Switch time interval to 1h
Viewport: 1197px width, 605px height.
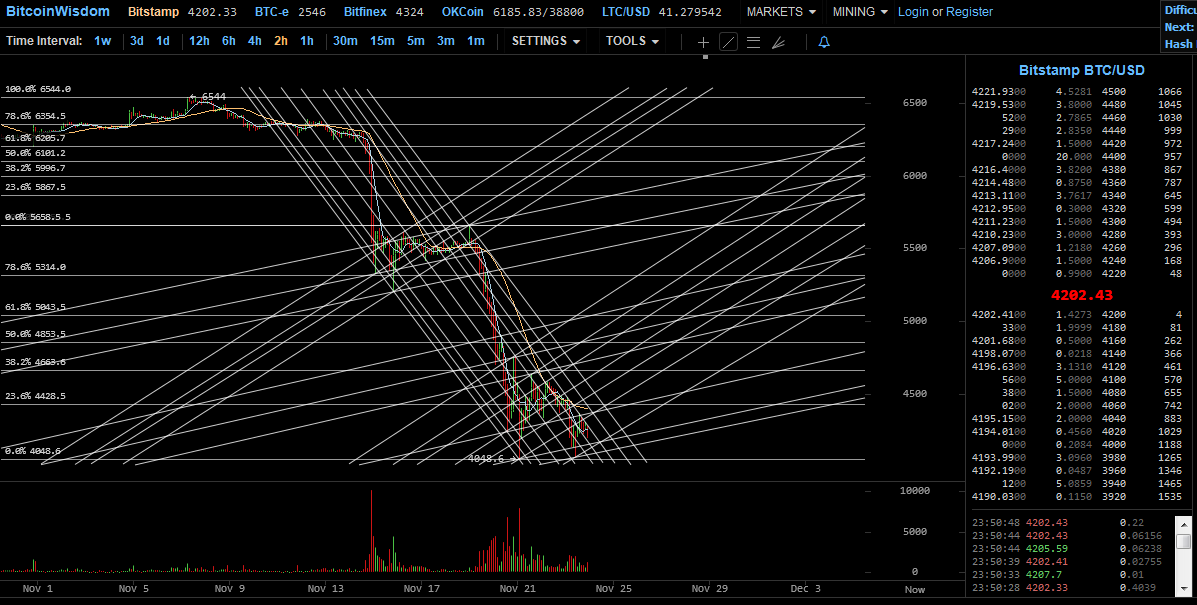306,41
